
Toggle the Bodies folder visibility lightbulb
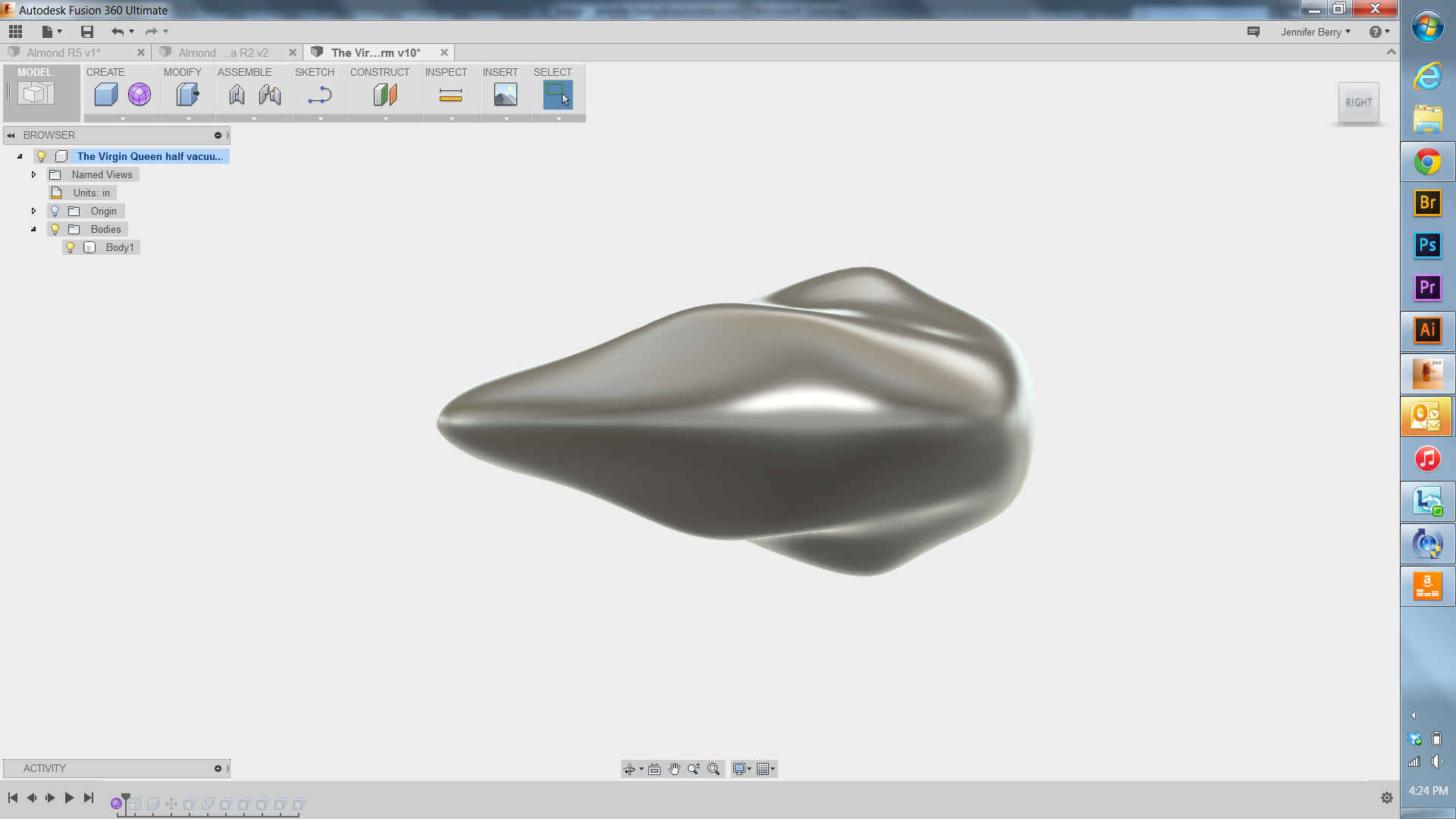(55, 229)
